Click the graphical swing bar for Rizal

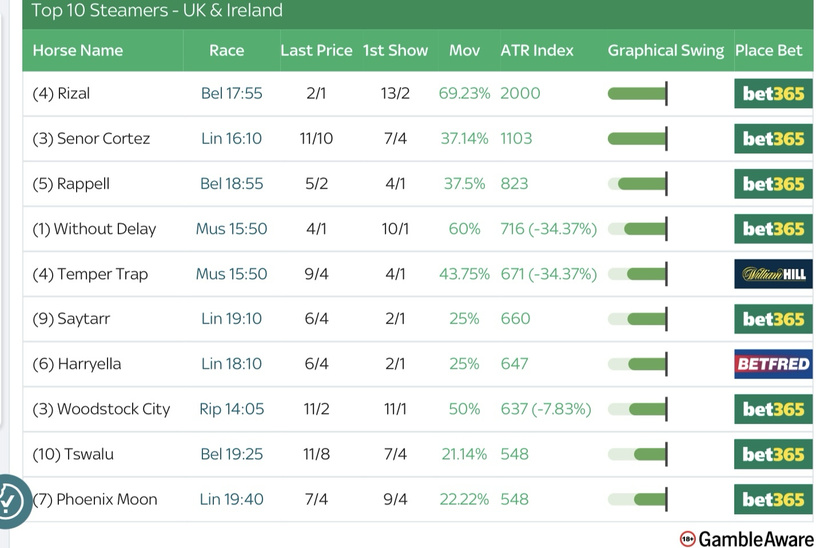pos(637,94)
